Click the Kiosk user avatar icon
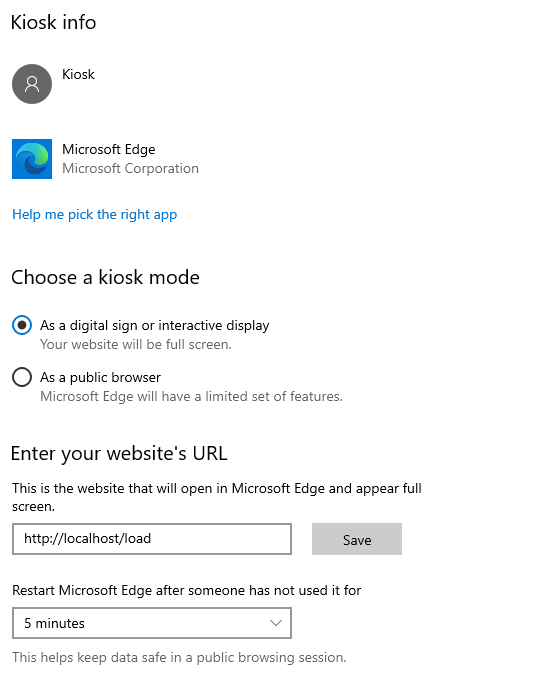Viewport: 535px width, 680px height. pos(32,84)
